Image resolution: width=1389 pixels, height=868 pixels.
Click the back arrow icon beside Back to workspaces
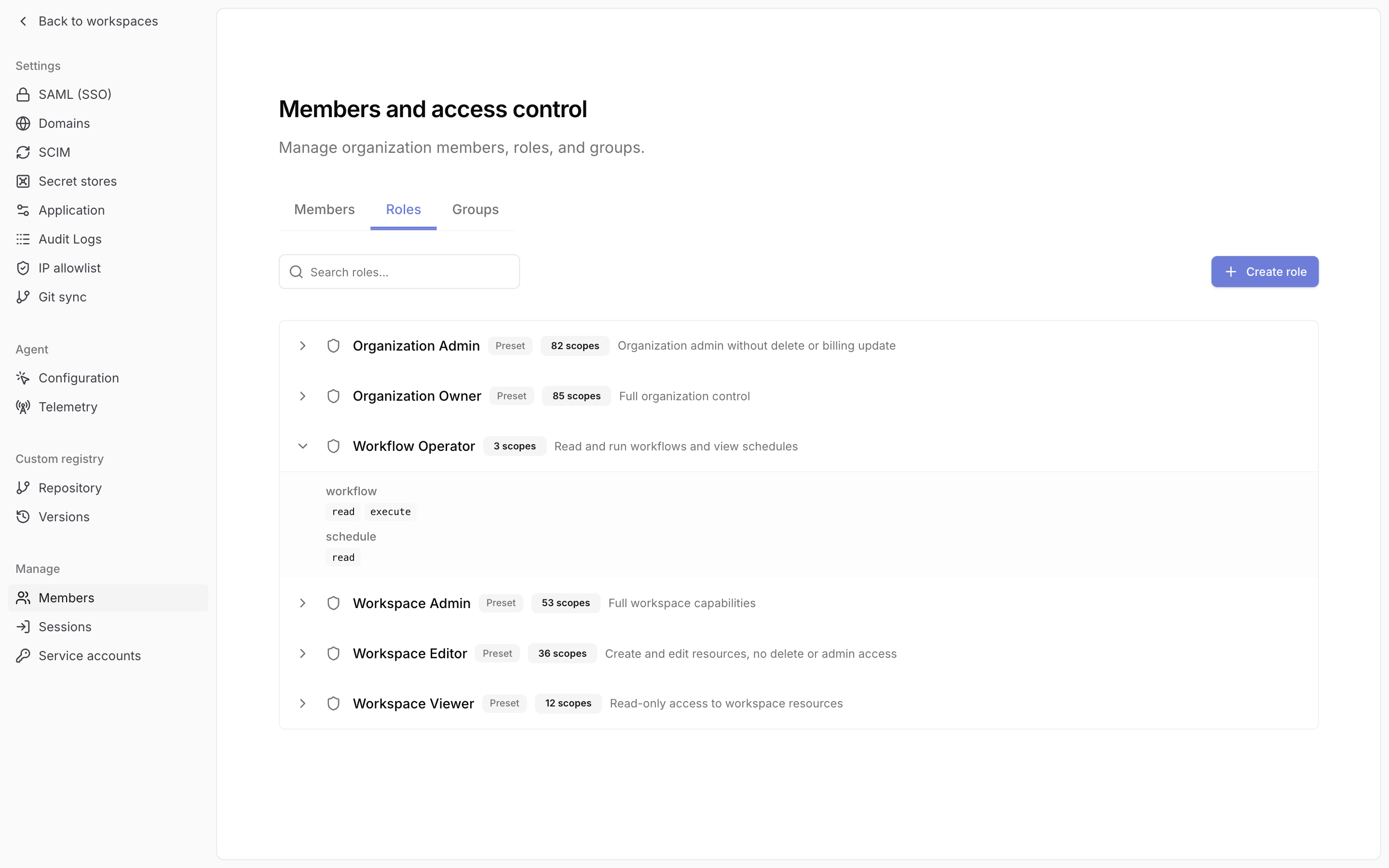[x=23, y=21]
